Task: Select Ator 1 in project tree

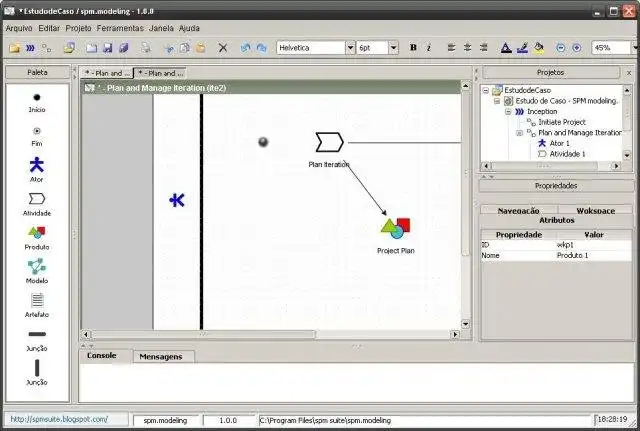Action: click(559, 143)
